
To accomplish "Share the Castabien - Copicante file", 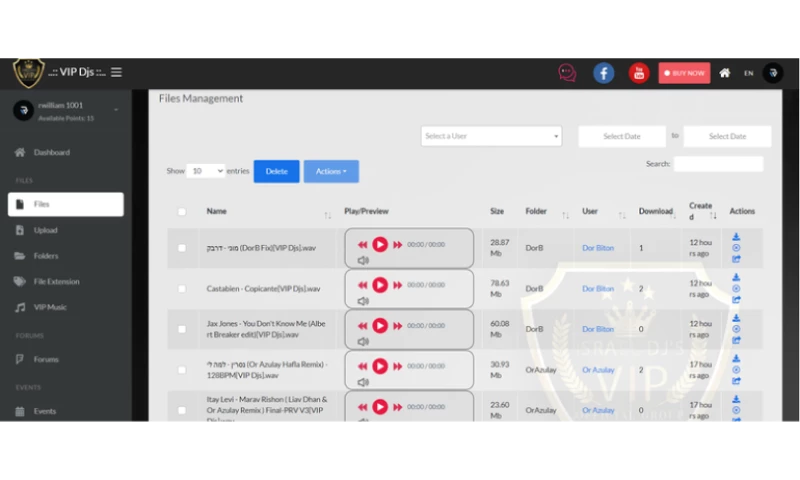I will pyautogui.click(x=736, y=299).
